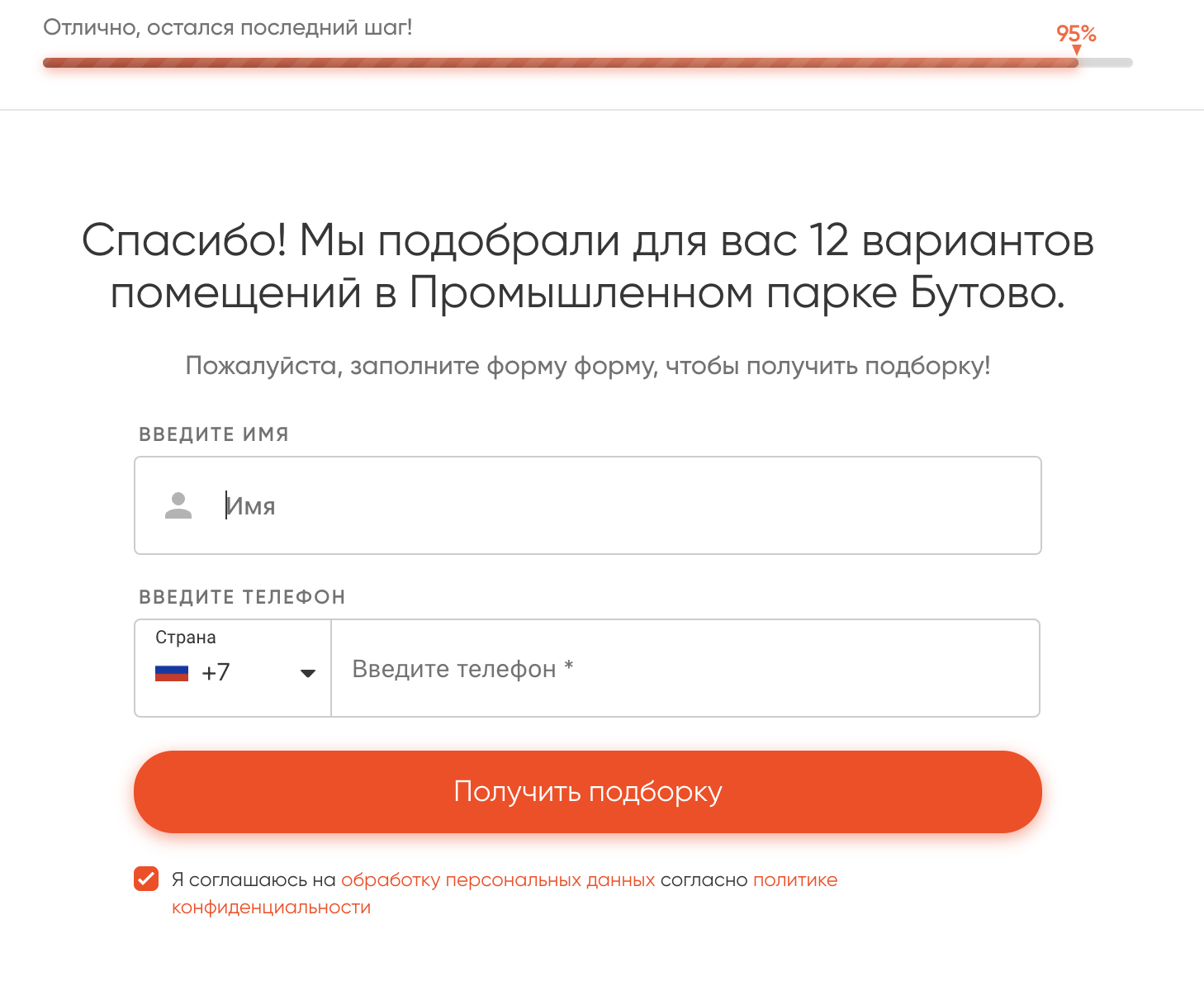Image resolution: width=1204 pixels, height=986 pixels.
Task: Open country code dropdown arrow
Action: pyautogui.click(x=308, y=673)
